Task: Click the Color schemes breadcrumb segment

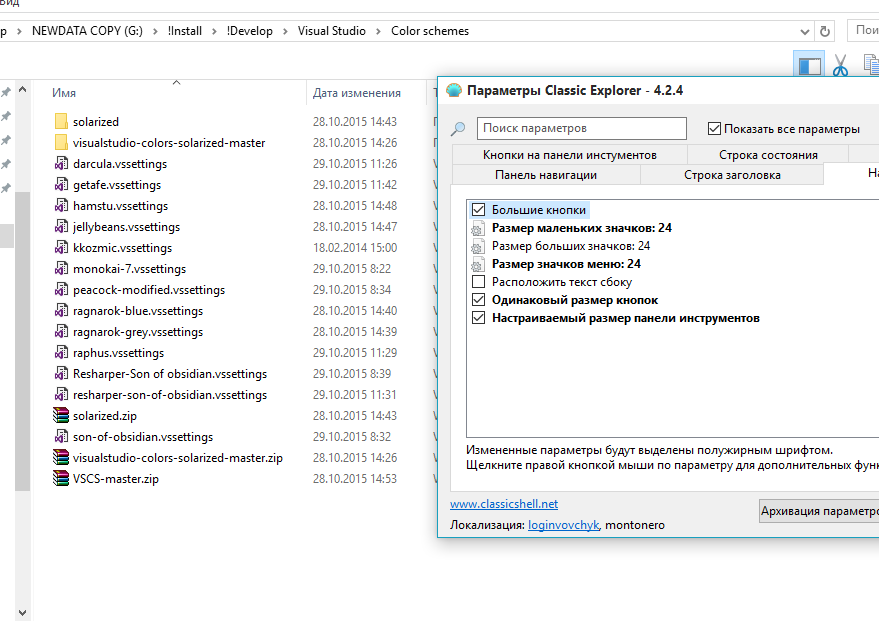Action: tap(430, 31)
